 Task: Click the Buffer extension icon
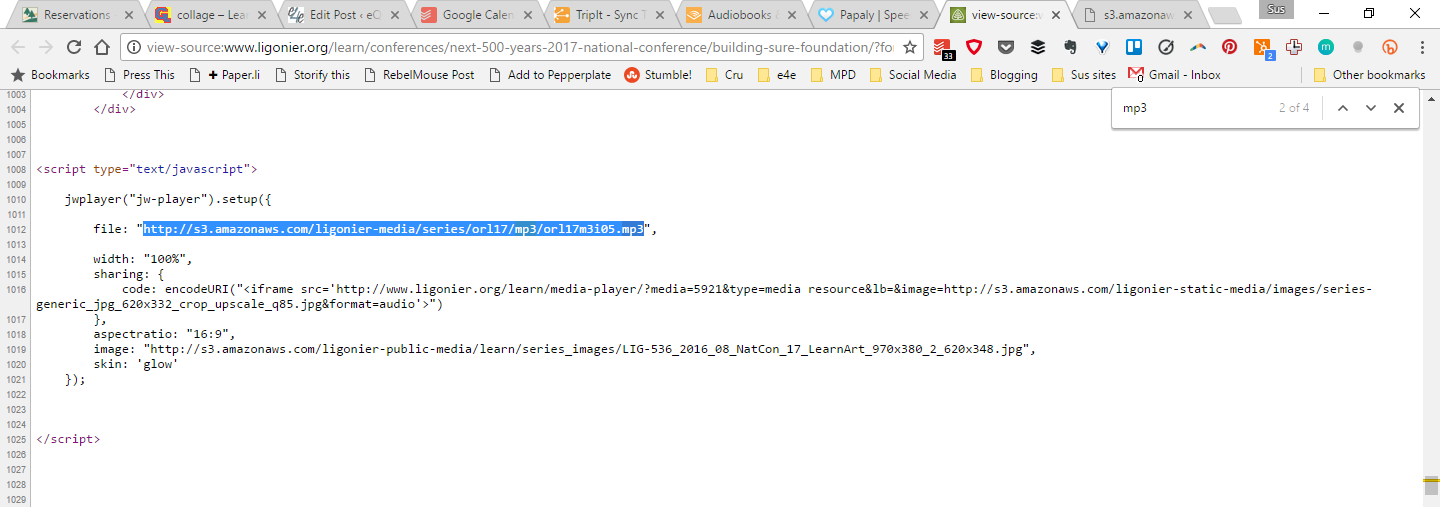(1038, 47)
